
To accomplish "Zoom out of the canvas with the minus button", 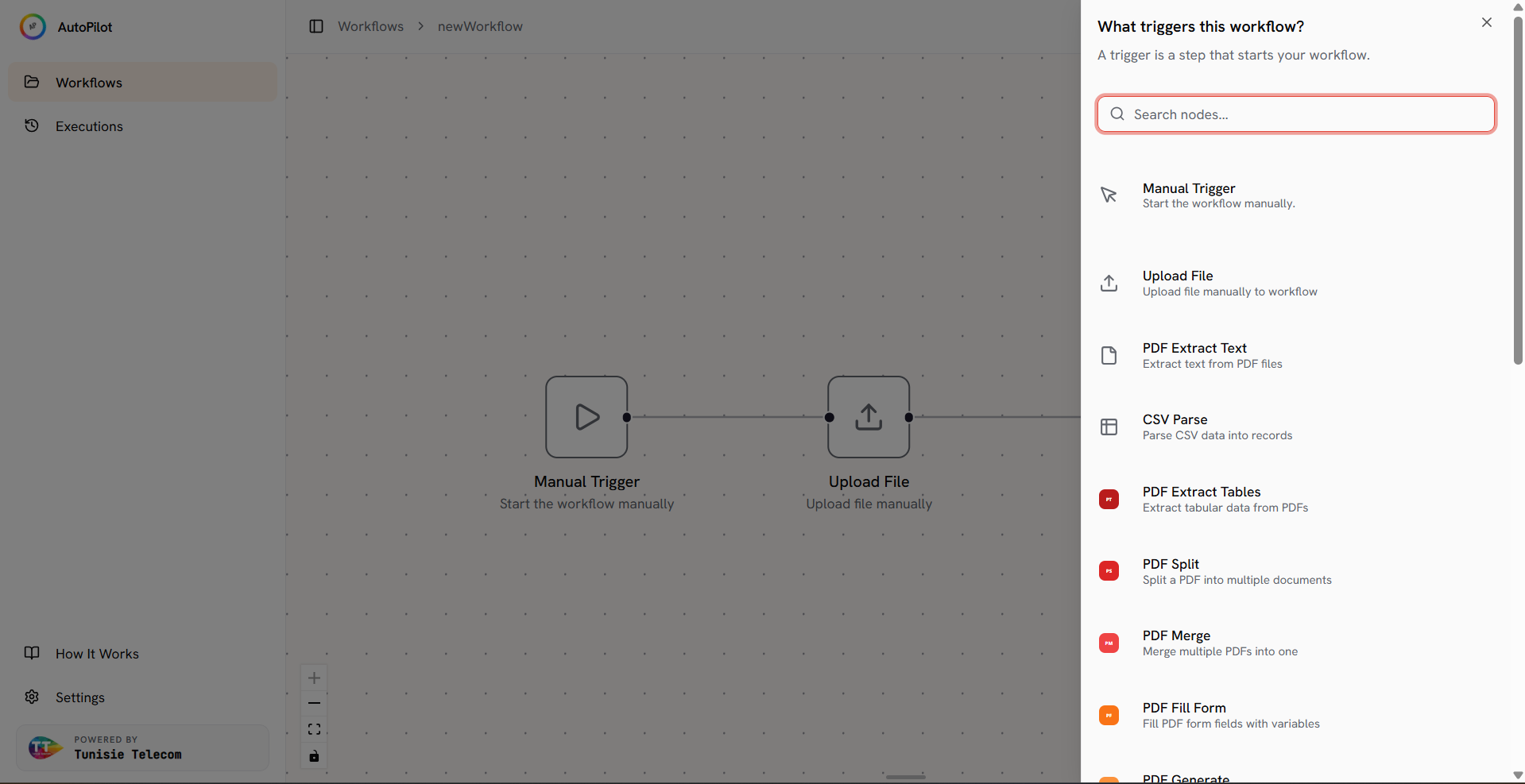I will [x=314, y=703].
